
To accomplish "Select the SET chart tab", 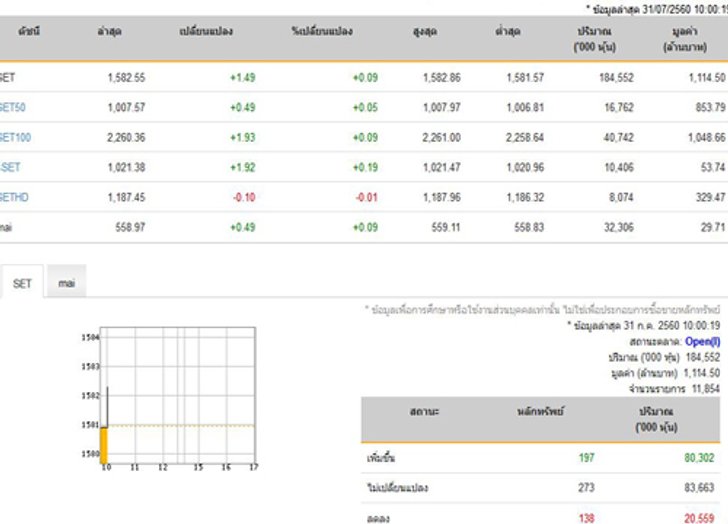I will click(22, 283).
